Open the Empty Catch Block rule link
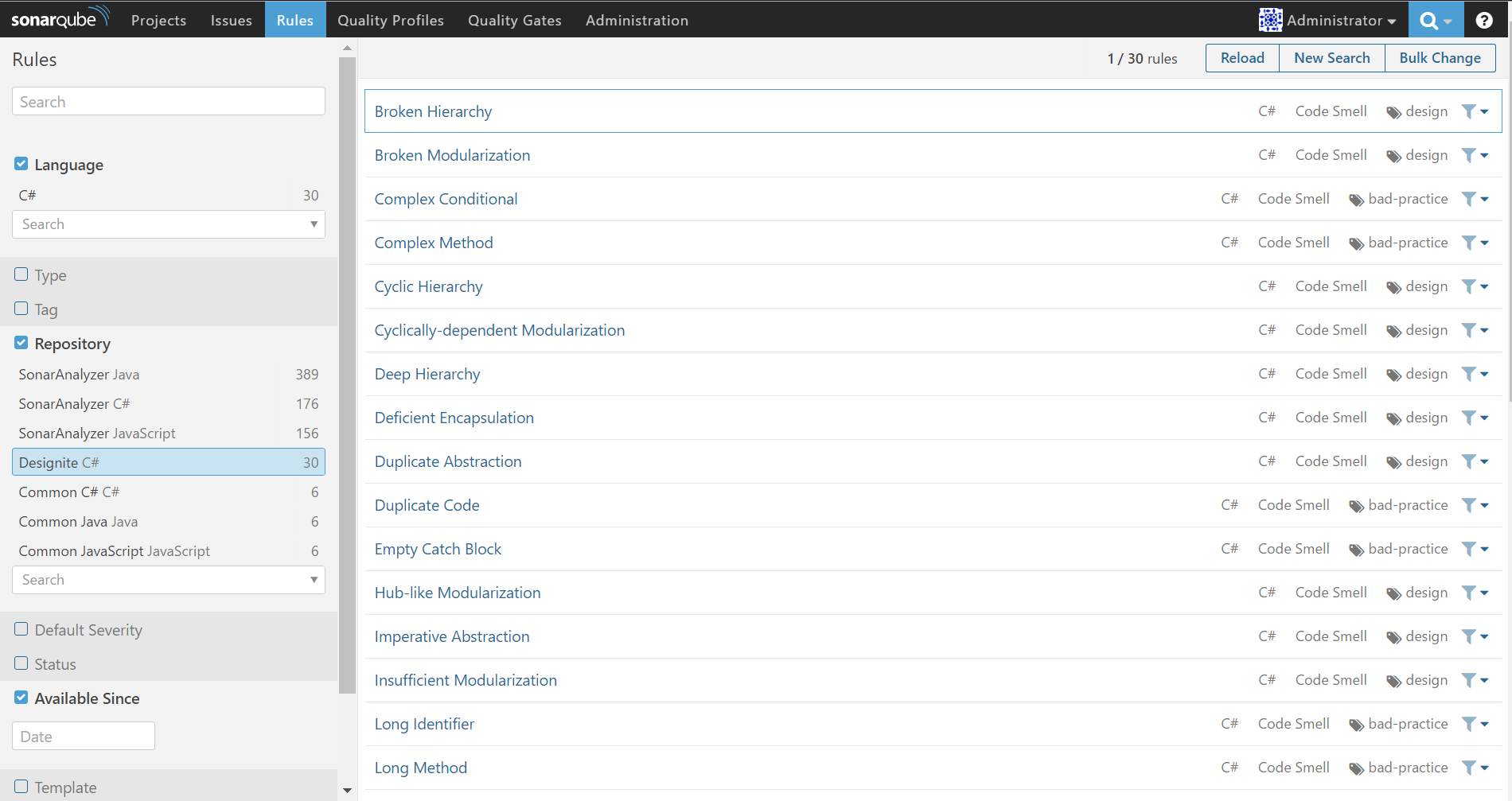Image resolution: width=1512 pixels, height=801 pixels. (438, 549)
